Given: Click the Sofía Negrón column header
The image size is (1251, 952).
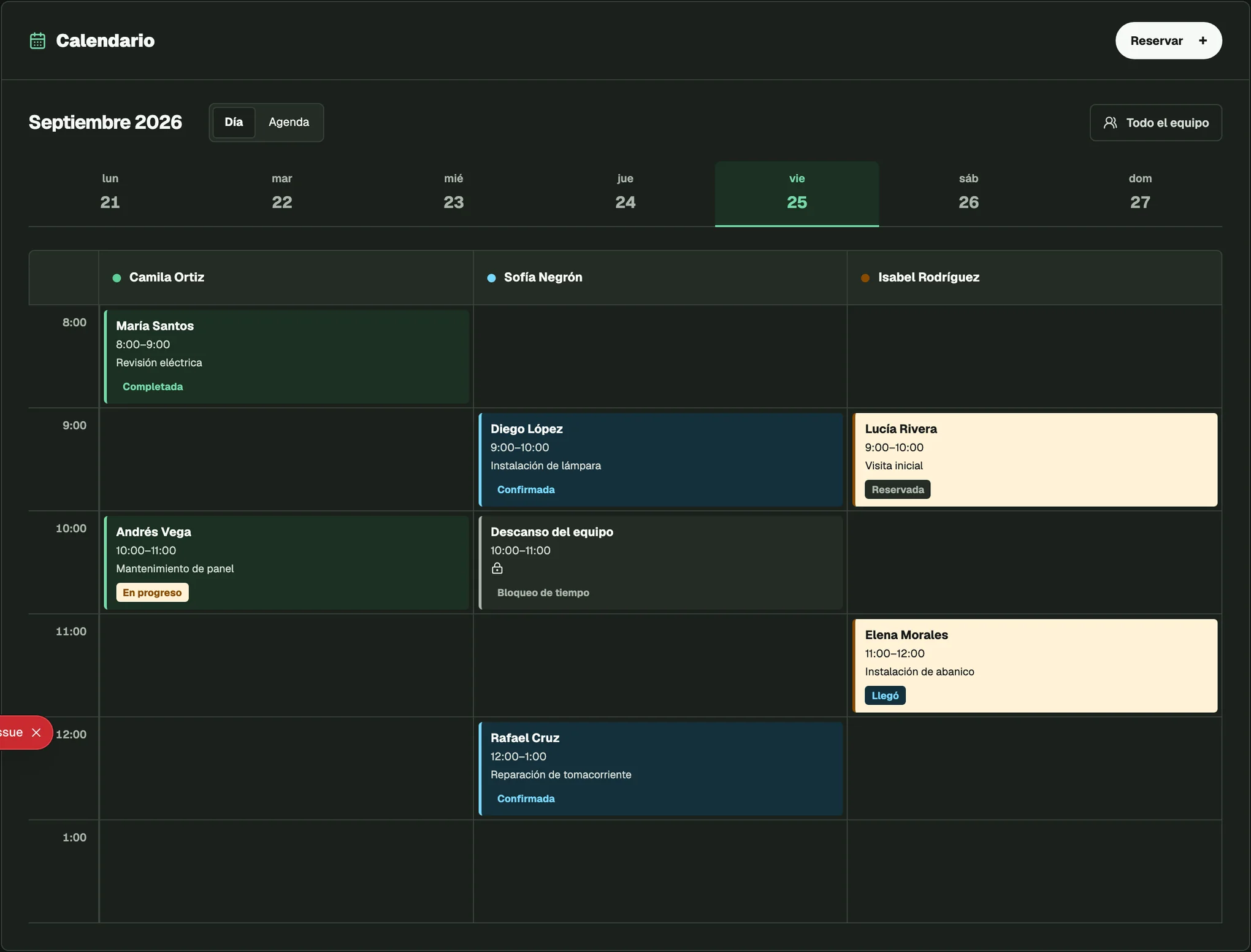Looking at the screenshot, I should pyautogui.click(x=660, y=277).
